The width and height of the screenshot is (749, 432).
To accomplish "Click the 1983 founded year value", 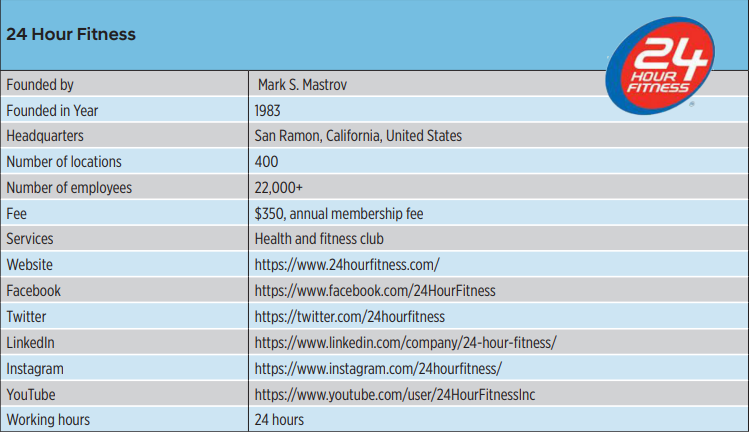I will (267, 110).
